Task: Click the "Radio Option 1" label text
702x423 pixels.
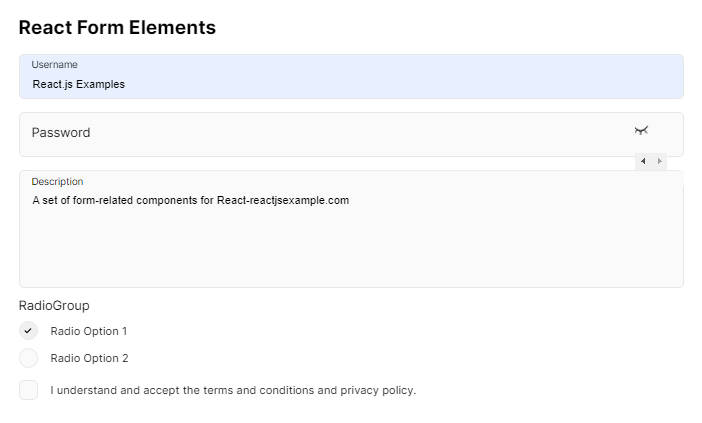Action: (x=89, y=331)
